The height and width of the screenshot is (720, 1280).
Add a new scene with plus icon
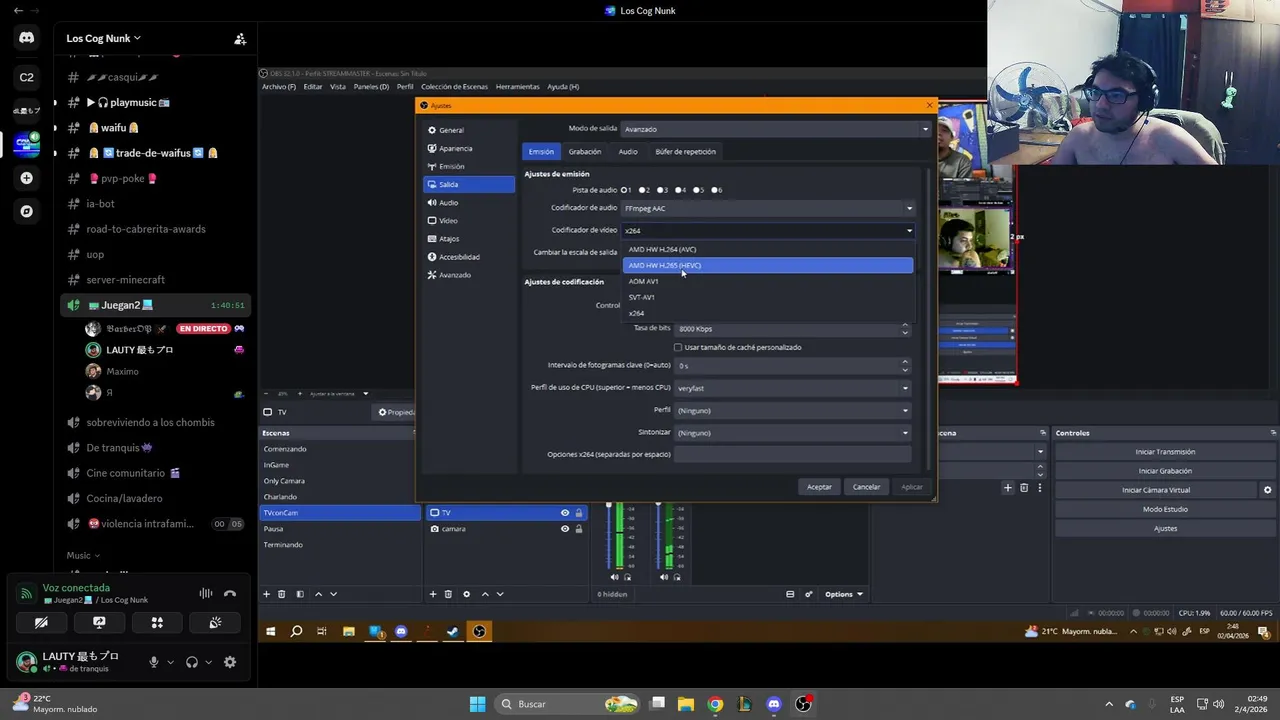tap(266, 594)
